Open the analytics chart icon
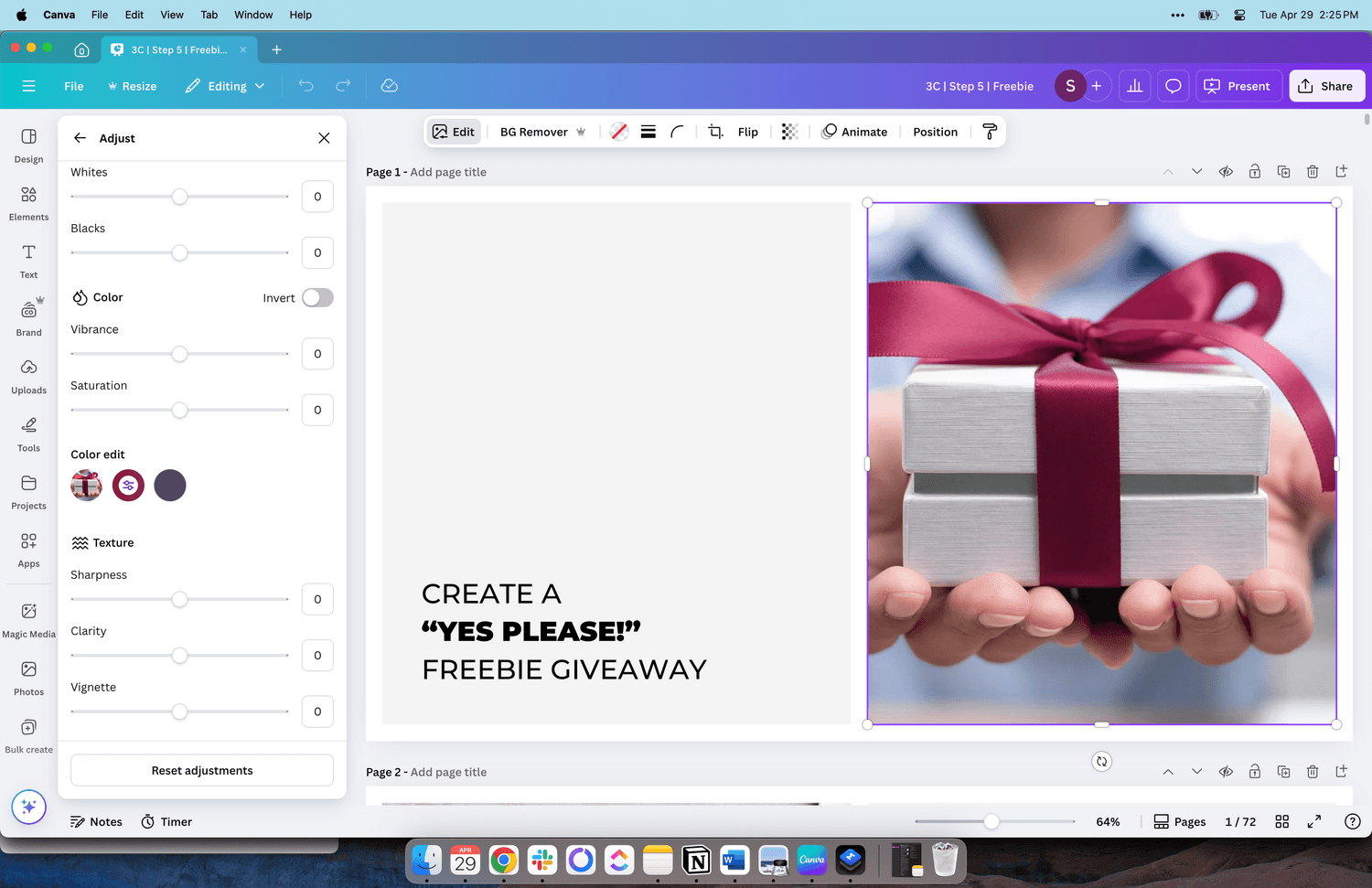 1134,86
